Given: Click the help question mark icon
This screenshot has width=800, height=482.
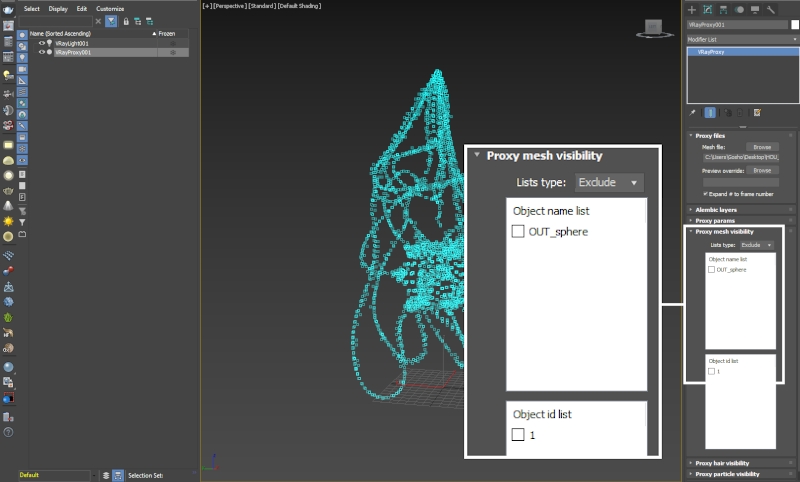Looking at the screenshot, I should pos(8,432).
